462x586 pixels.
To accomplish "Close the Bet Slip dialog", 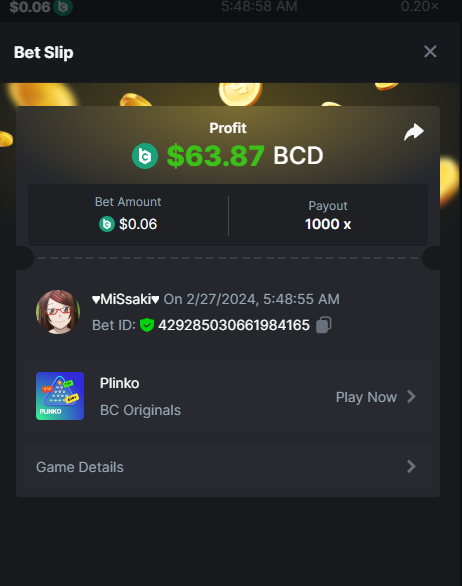I will (x=430, y=52).
